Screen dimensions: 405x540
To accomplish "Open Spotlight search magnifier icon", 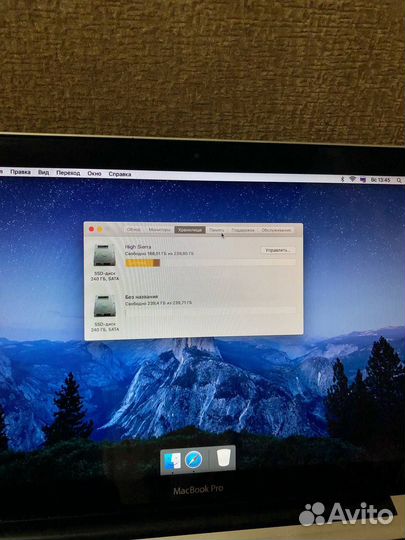I will coord(399,180).
